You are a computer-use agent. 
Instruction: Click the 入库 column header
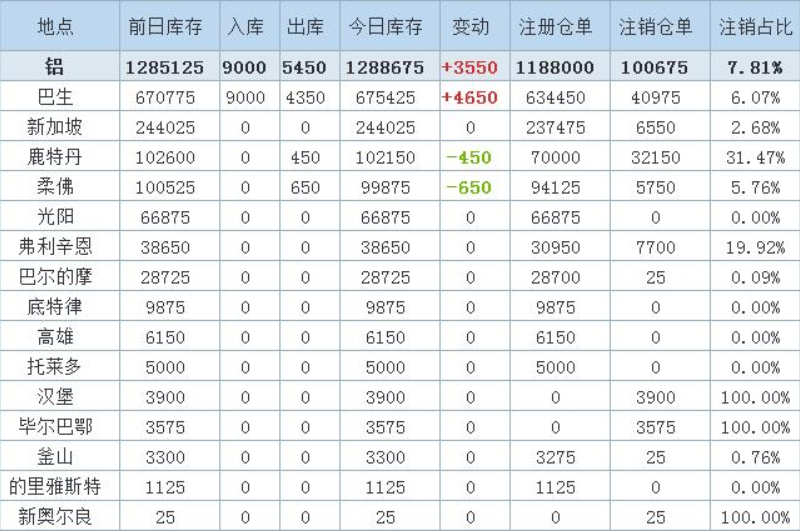click(x=246, y=27)
